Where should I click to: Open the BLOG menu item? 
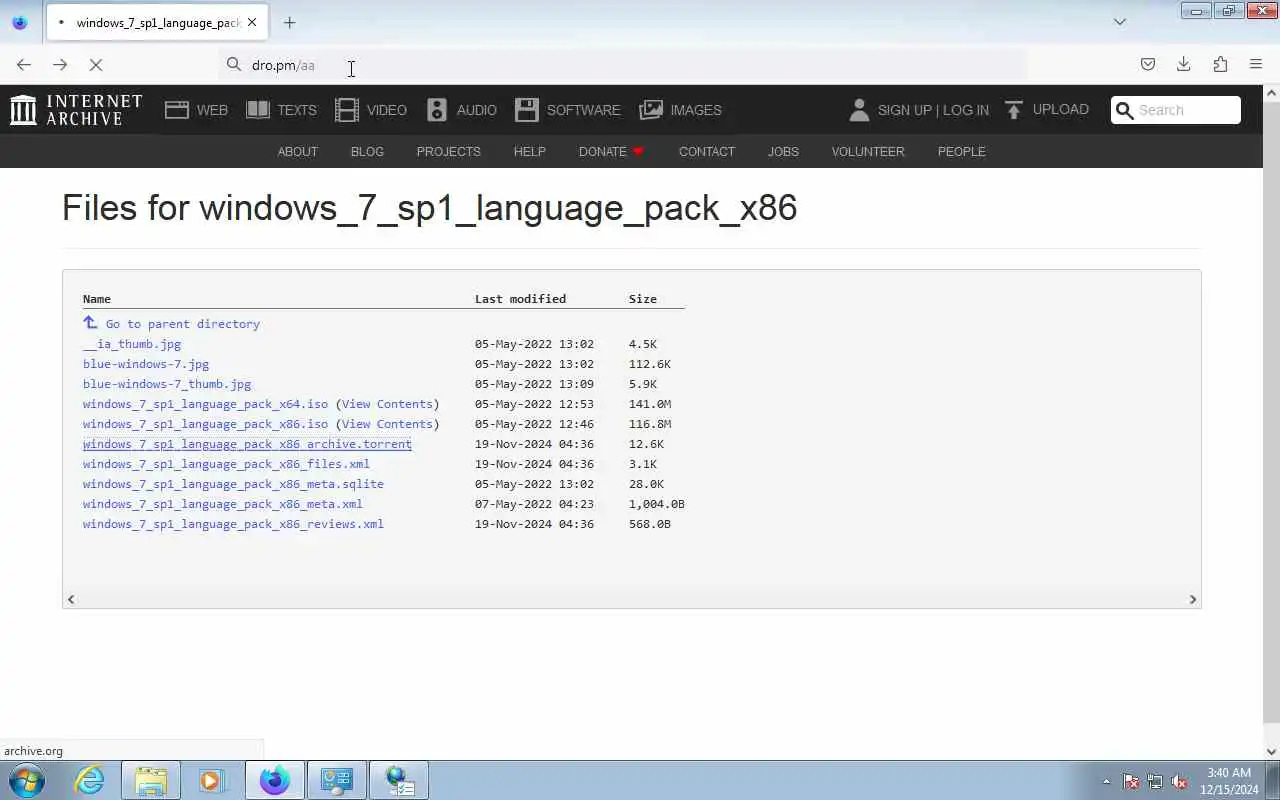coord(367,152)
